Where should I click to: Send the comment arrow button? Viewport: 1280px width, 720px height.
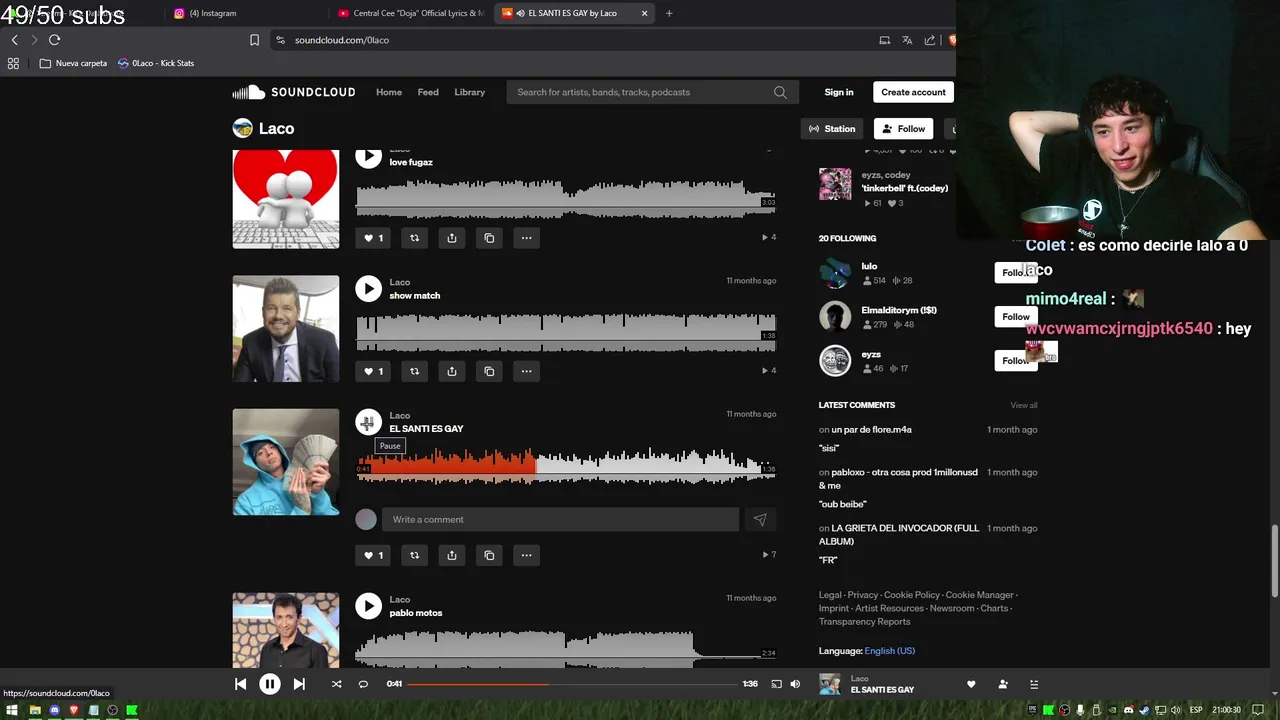(760, 519)
